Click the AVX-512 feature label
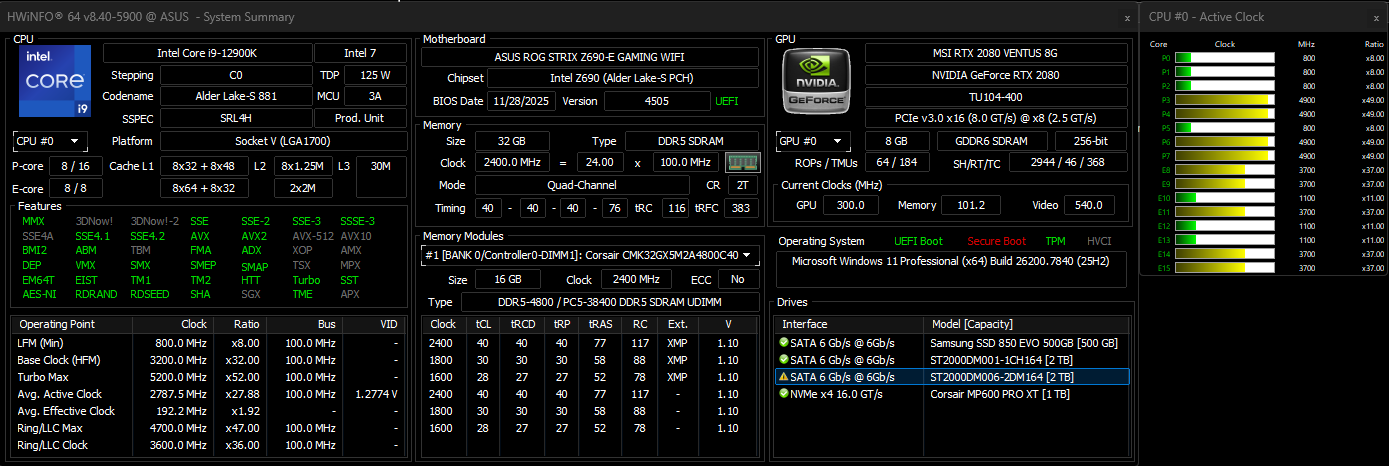 pos(311,236)
